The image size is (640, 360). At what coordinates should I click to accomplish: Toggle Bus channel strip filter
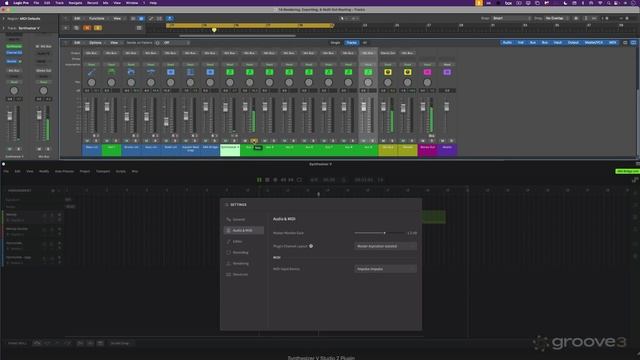click(544, 43)
